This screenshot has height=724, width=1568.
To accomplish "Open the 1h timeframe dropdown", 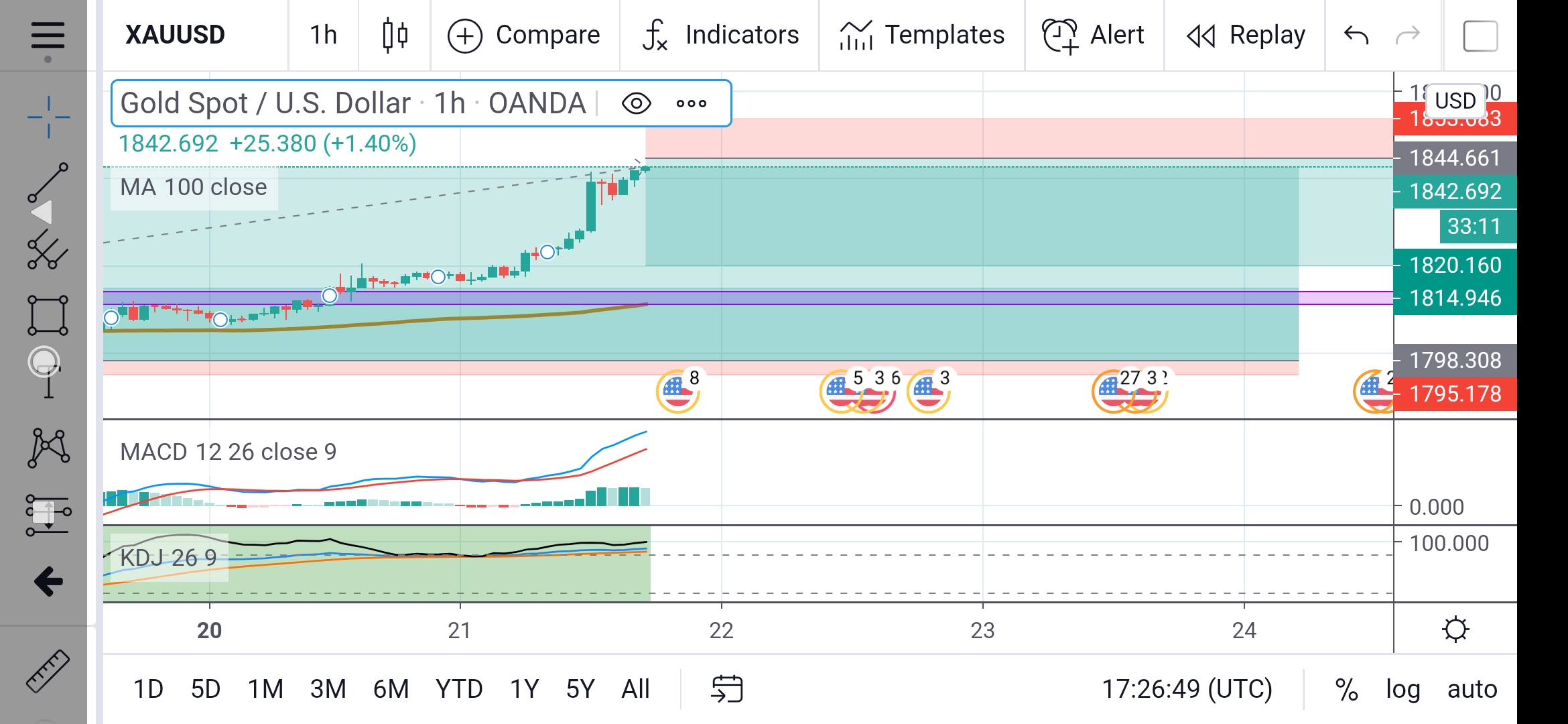I will click(323, 35).
